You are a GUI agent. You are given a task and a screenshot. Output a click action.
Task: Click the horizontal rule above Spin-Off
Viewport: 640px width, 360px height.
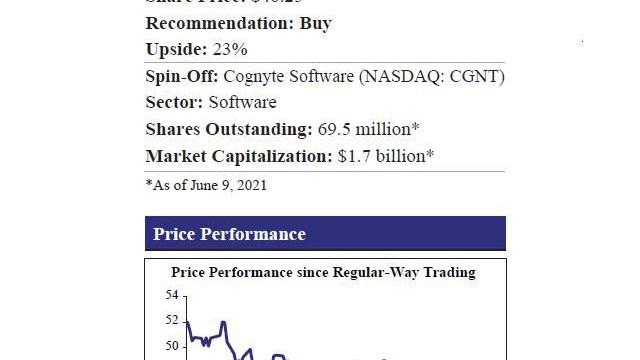coord(325,62)
